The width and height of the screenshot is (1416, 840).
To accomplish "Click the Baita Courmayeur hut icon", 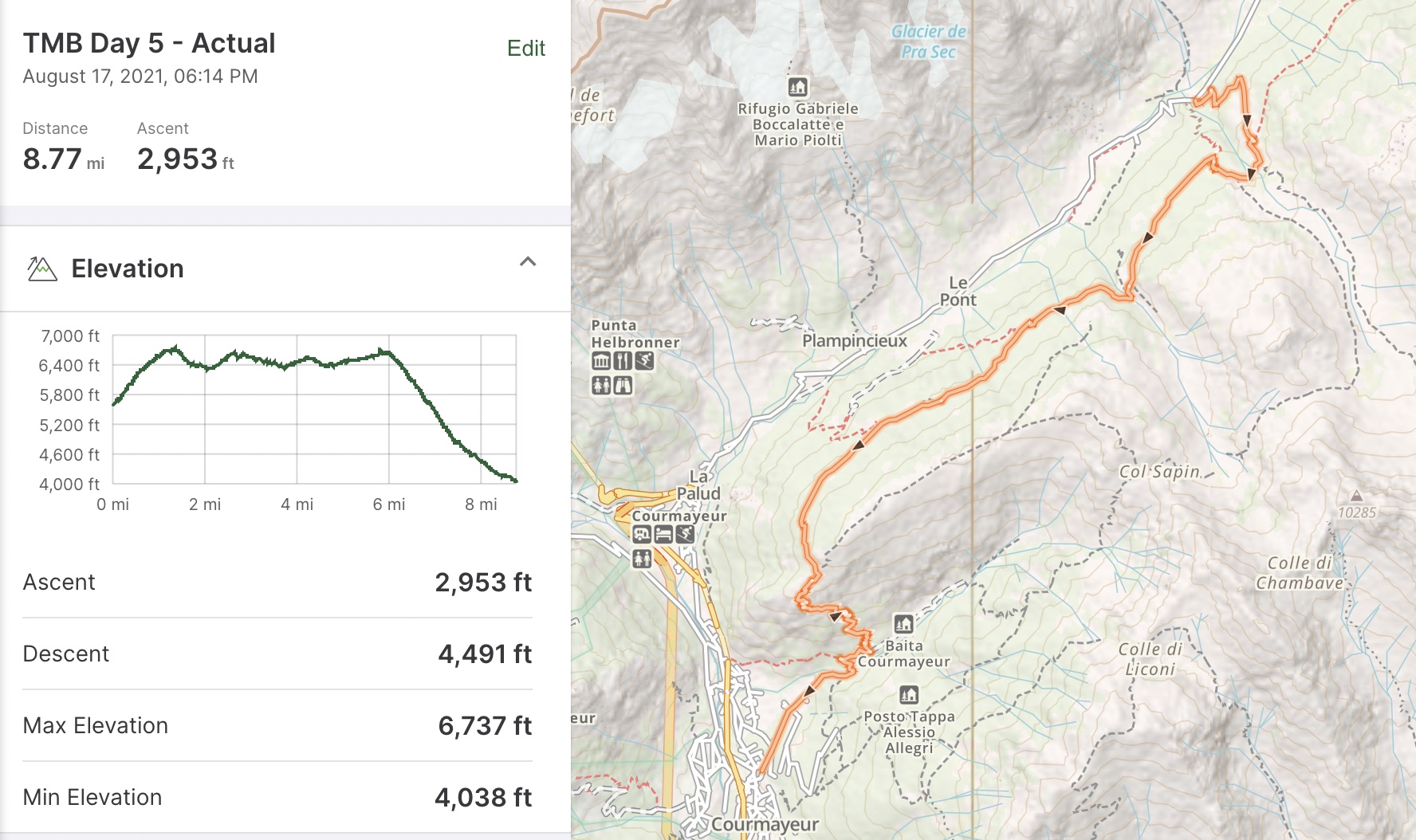I will point(903,623).
